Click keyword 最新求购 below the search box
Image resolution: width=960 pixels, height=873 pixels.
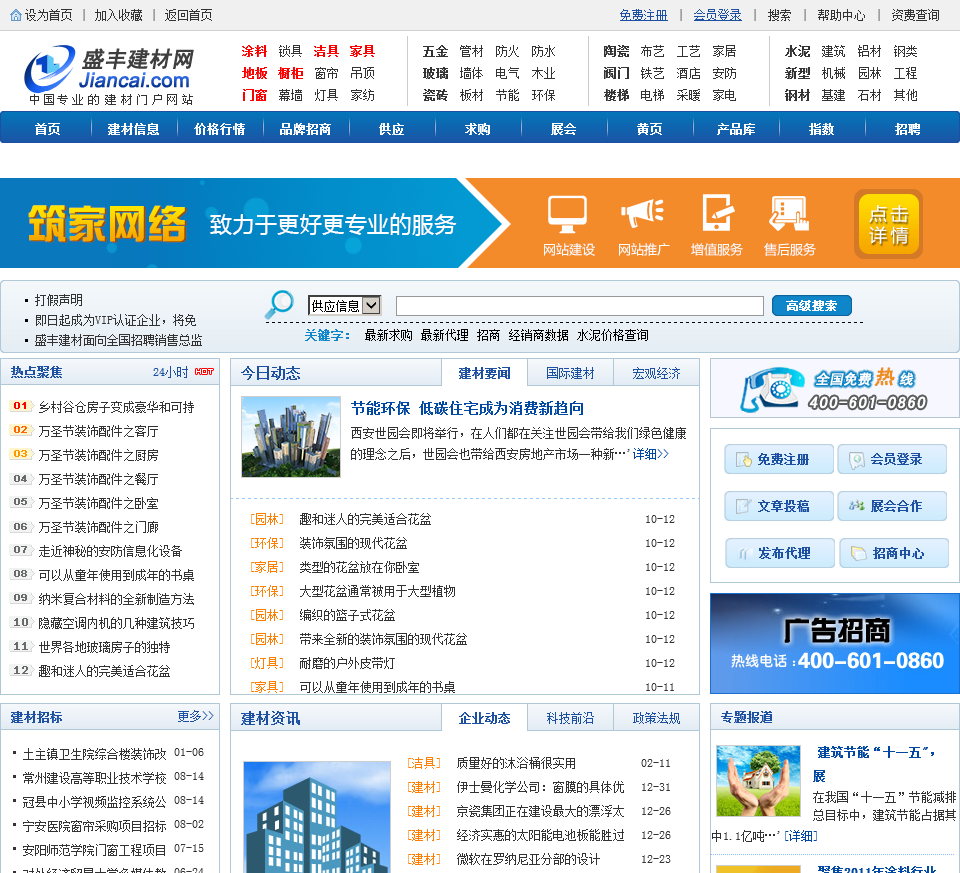coord(388,335)
